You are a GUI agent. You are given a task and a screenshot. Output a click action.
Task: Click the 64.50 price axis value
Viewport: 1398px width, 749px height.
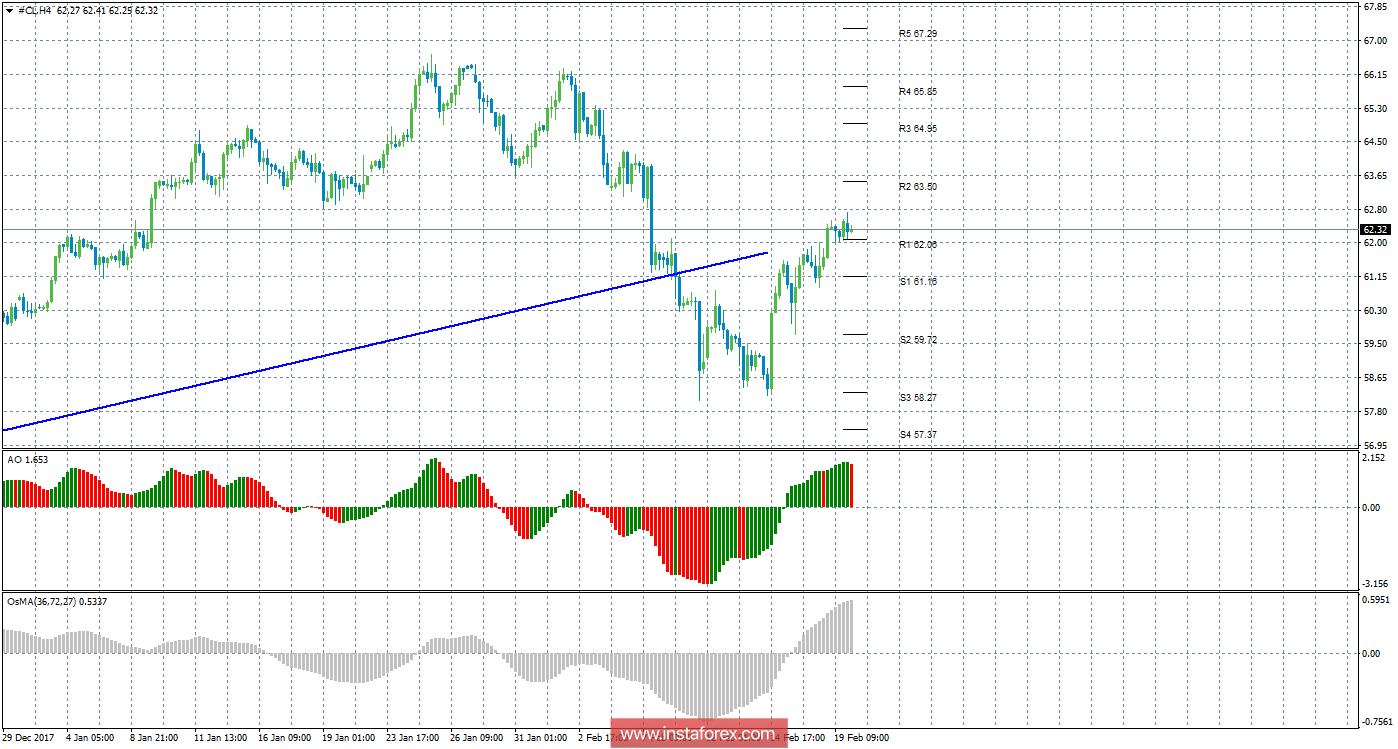pyautogui.click(x=1375, y=142)
